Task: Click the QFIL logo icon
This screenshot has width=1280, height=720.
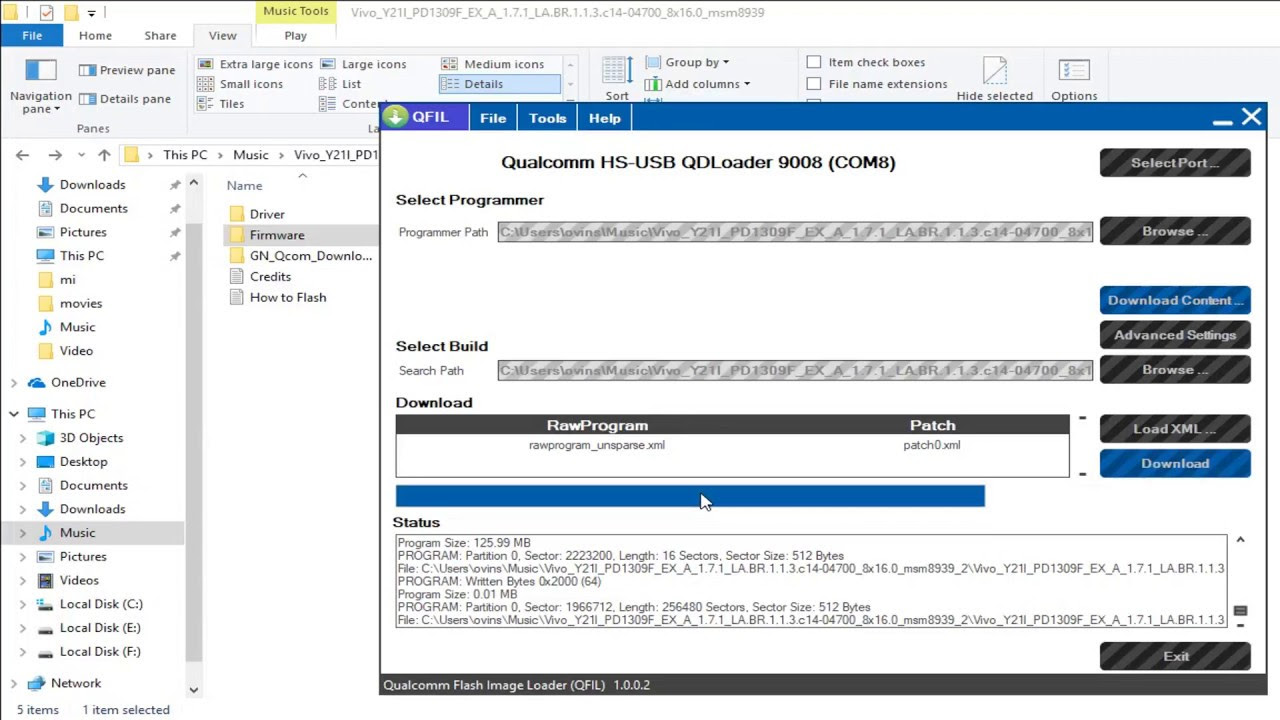Action: point(396,117)
